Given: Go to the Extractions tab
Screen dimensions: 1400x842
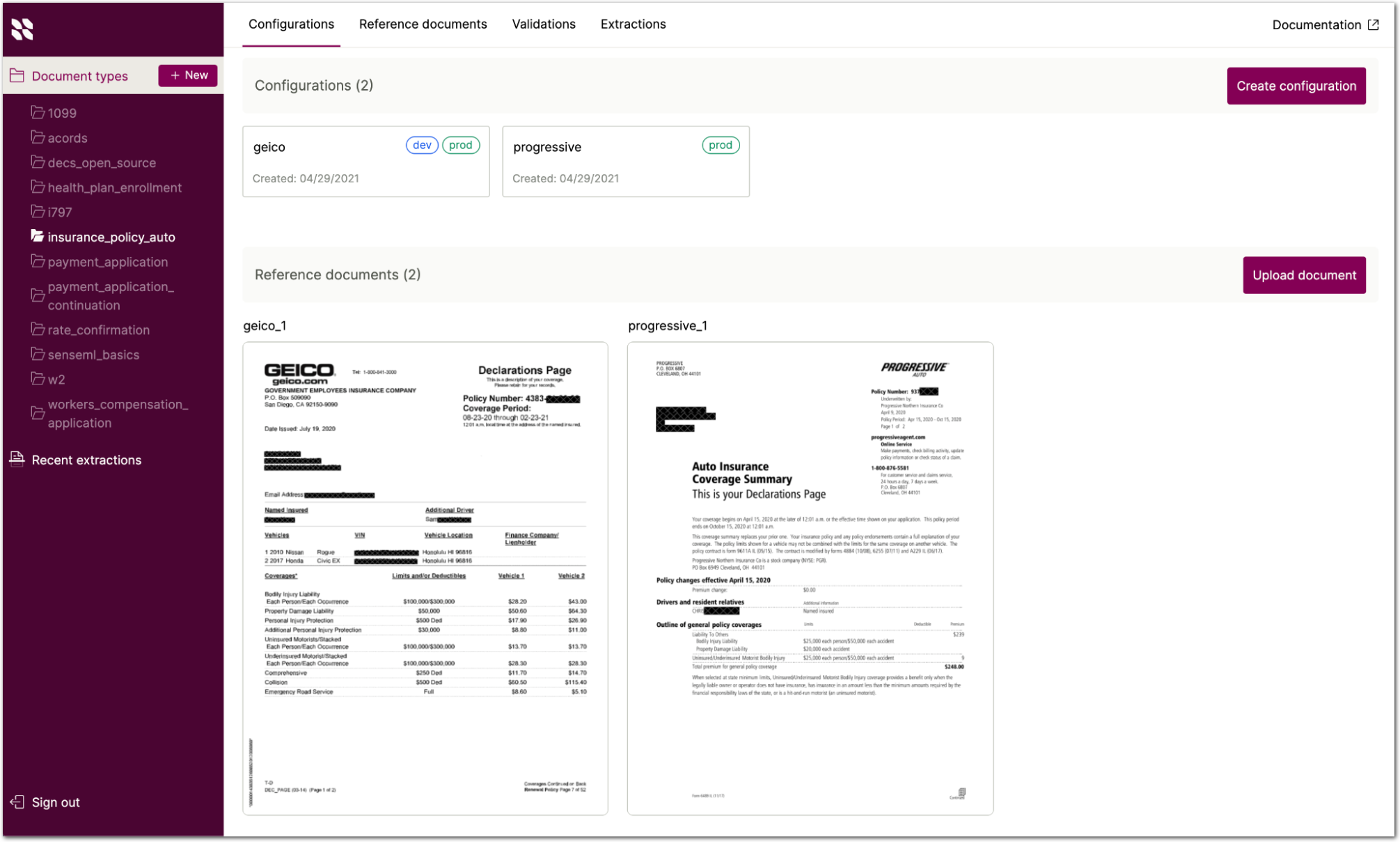Looking at the screenshot, I should pyautogui.click(x=633, y=24).
